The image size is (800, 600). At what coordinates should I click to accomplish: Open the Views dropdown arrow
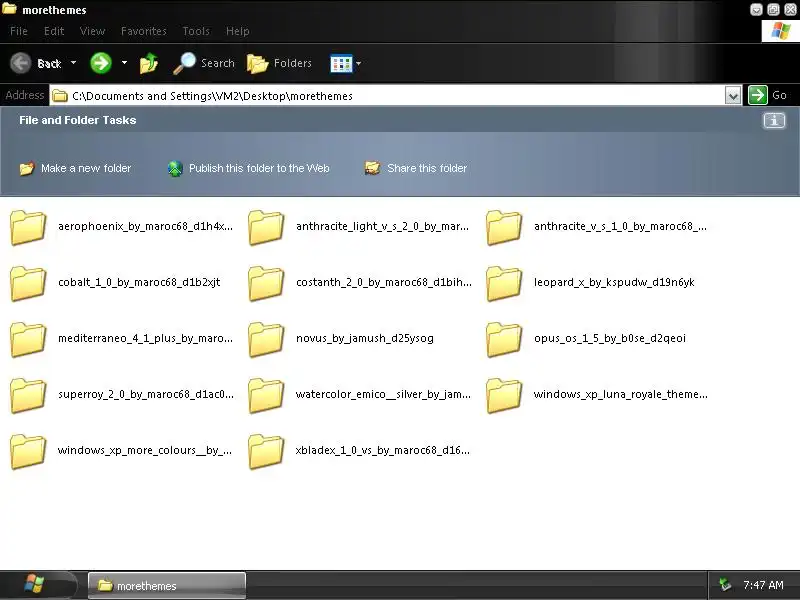pyautogui.click(x=358, y=64)
